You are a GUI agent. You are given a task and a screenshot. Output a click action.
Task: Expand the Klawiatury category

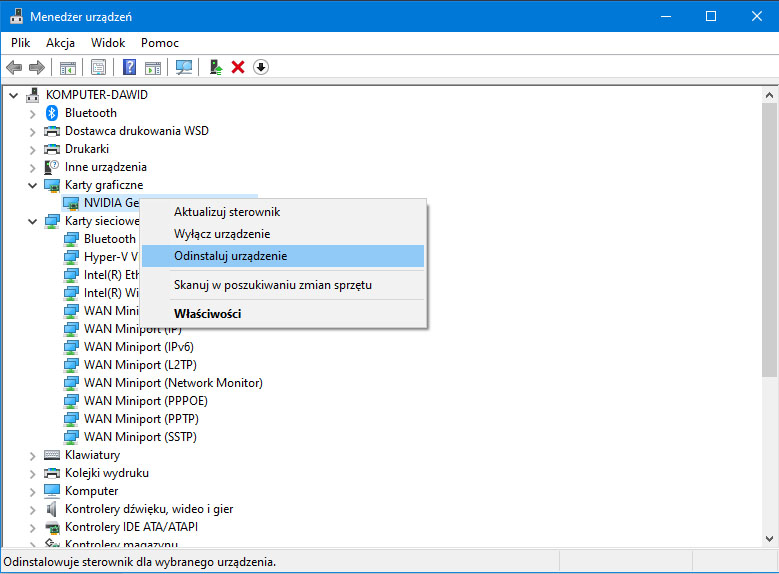pyautogui.click(x=32, y=456)
